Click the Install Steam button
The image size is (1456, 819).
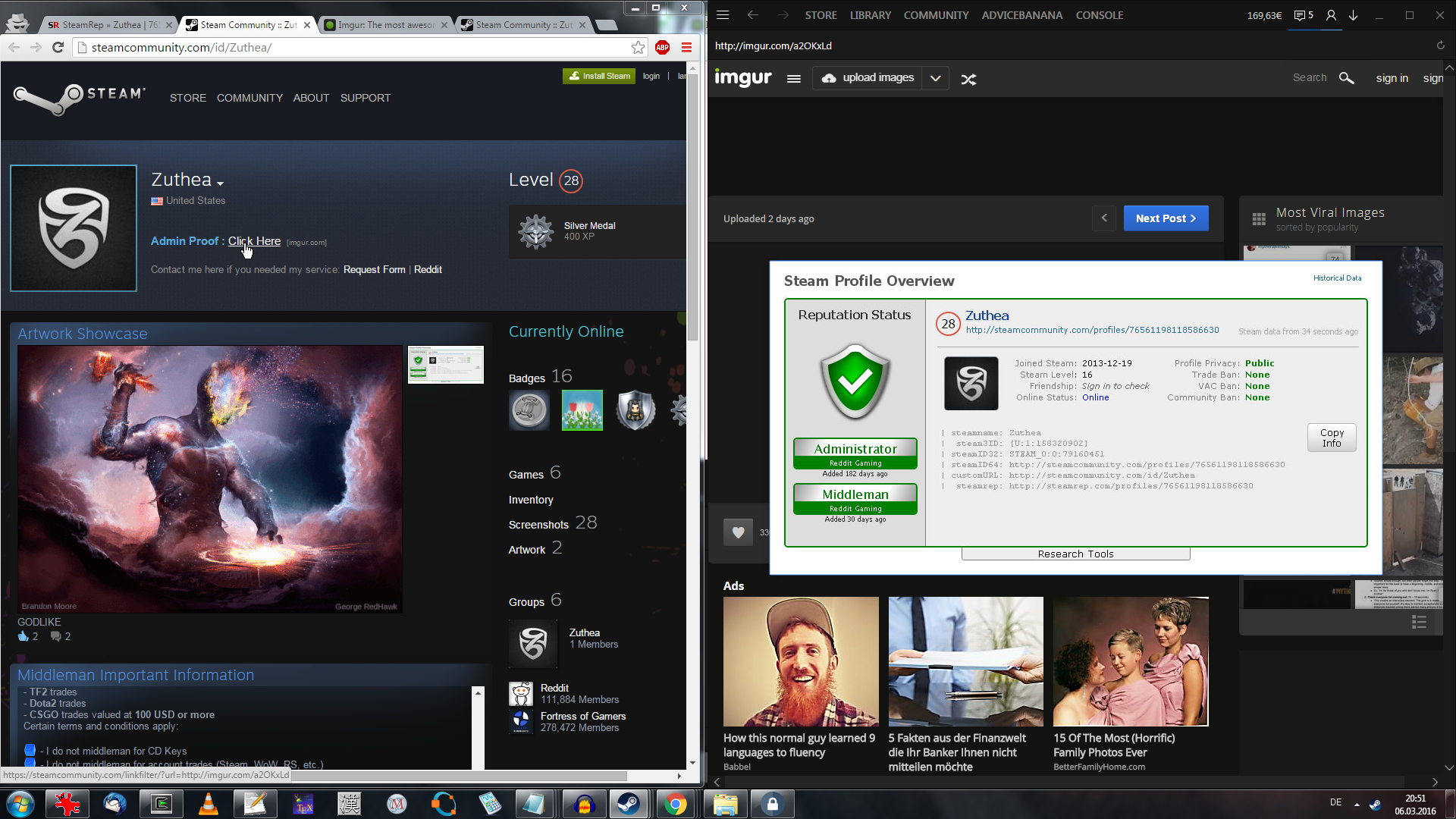[x=599, y=76]
